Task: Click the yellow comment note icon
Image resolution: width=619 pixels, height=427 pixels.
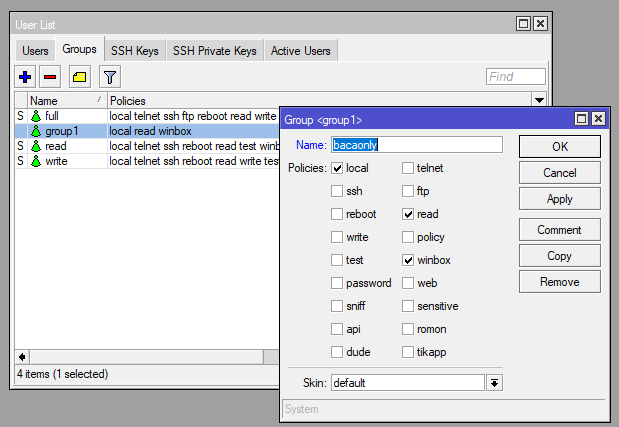Action: 79,77
